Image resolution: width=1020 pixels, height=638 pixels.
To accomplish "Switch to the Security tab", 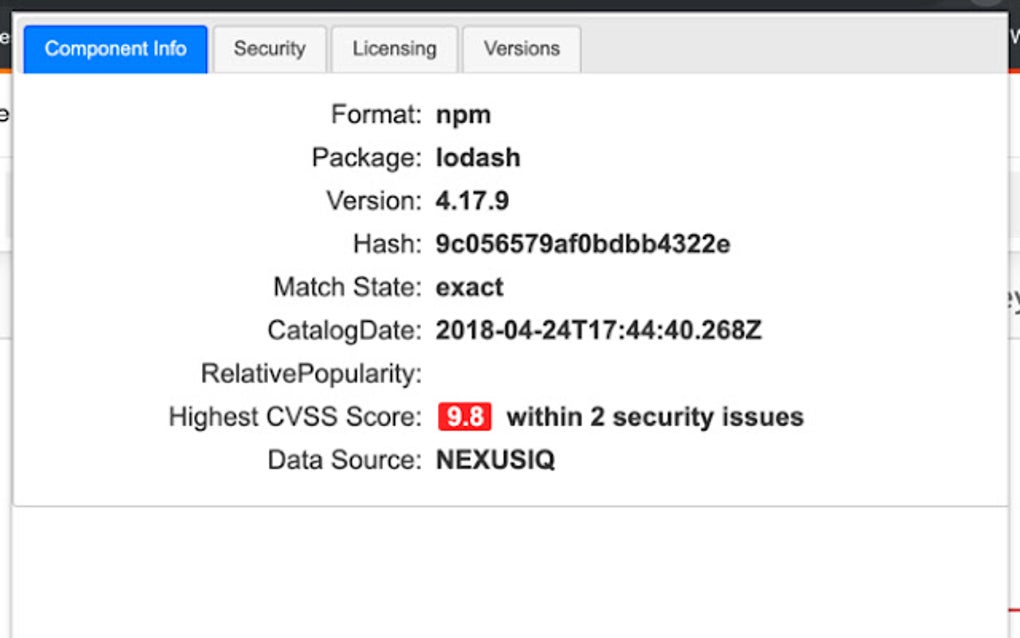I will tap(268, 48).
